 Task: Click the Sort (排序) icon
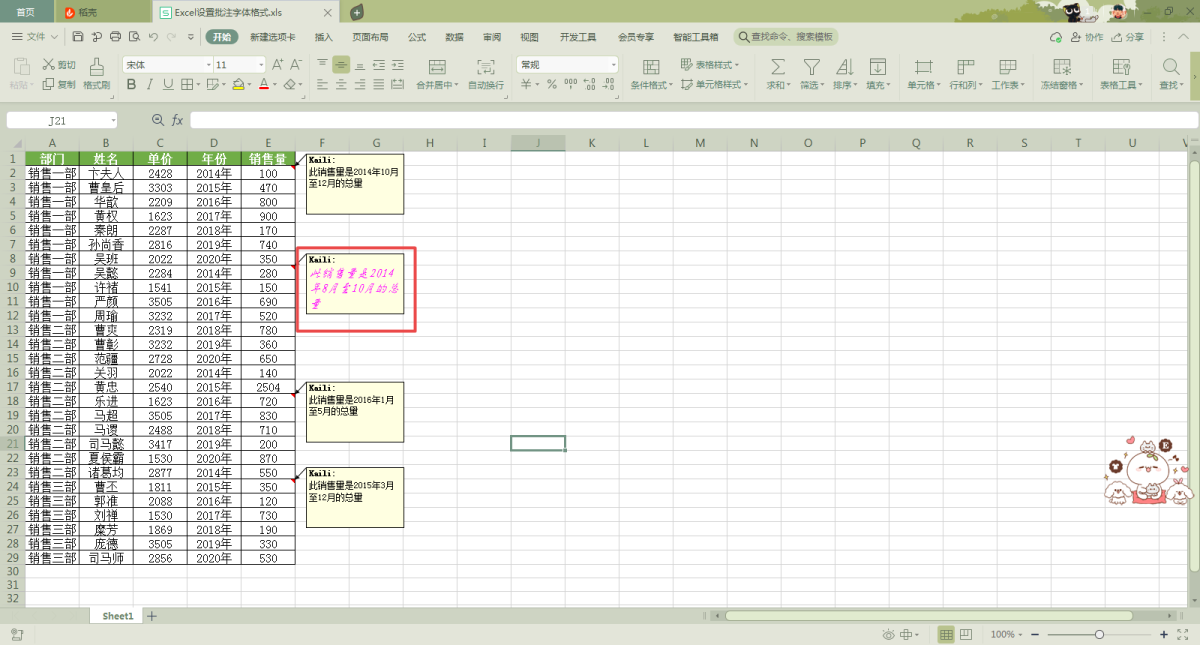[x=844, y=66]
